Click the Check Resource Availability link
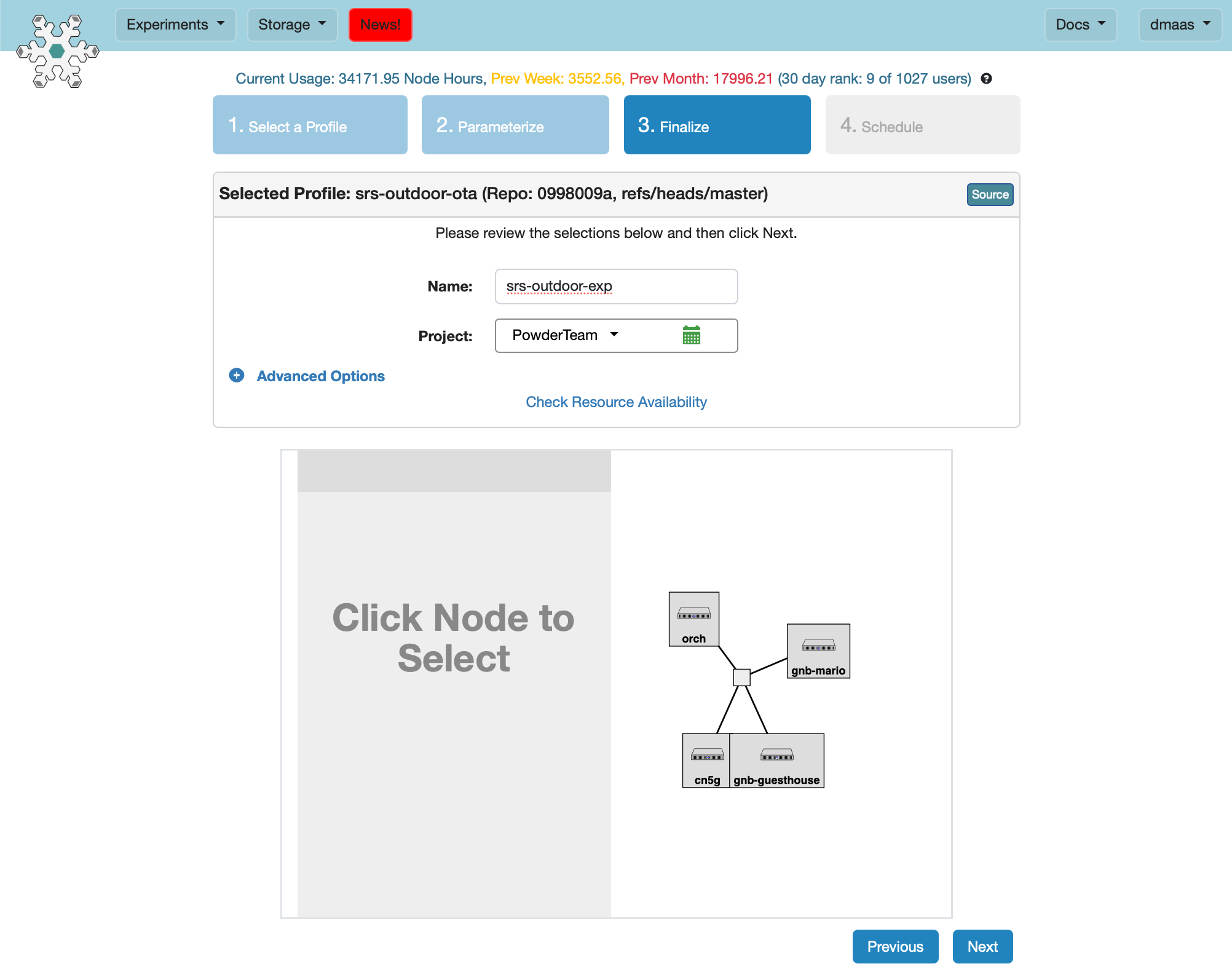The width and height of the screenshot is (1232, 969). pyautogui.click(x=617, y=401)
